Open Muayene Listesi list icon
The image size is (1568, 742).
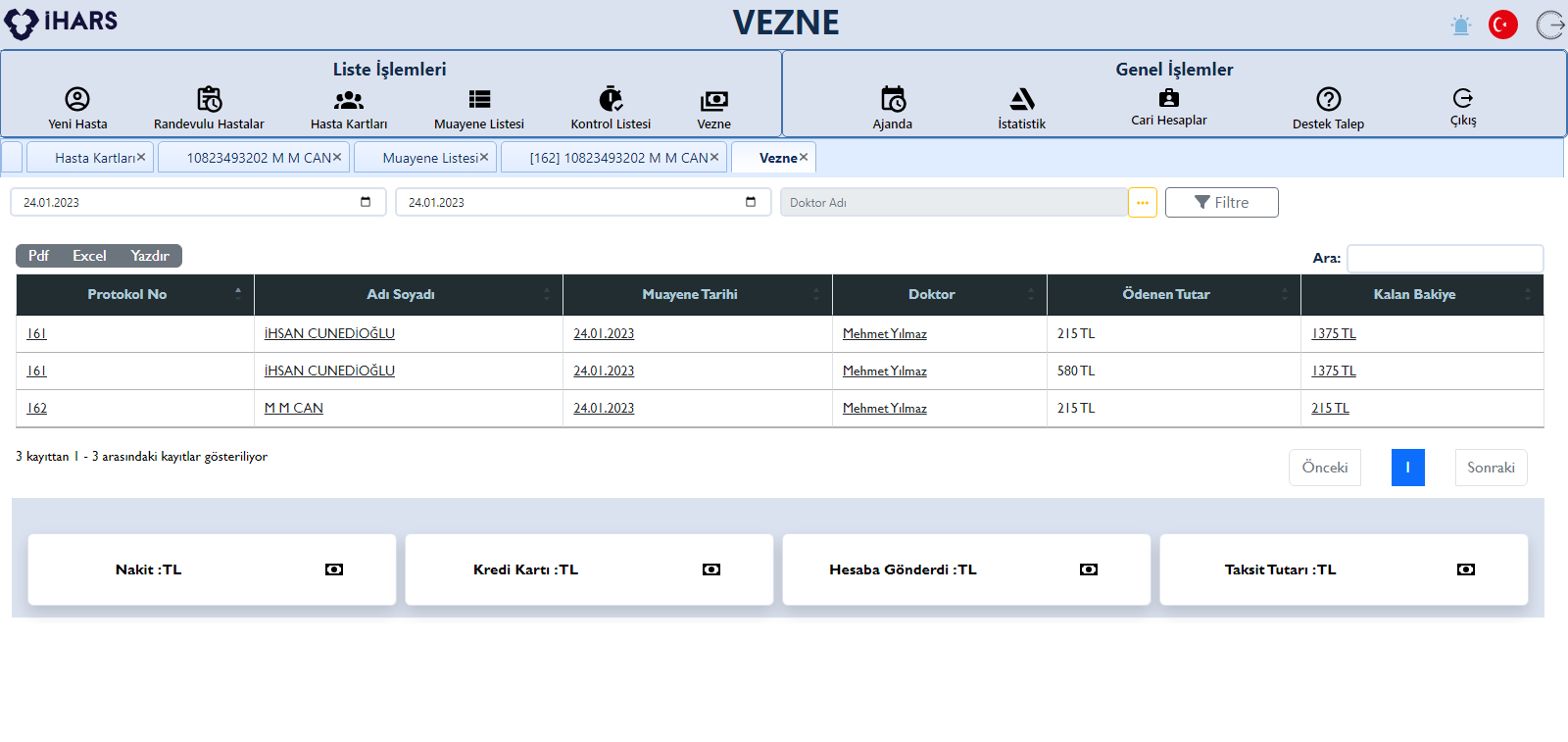[x=479, y=99]
